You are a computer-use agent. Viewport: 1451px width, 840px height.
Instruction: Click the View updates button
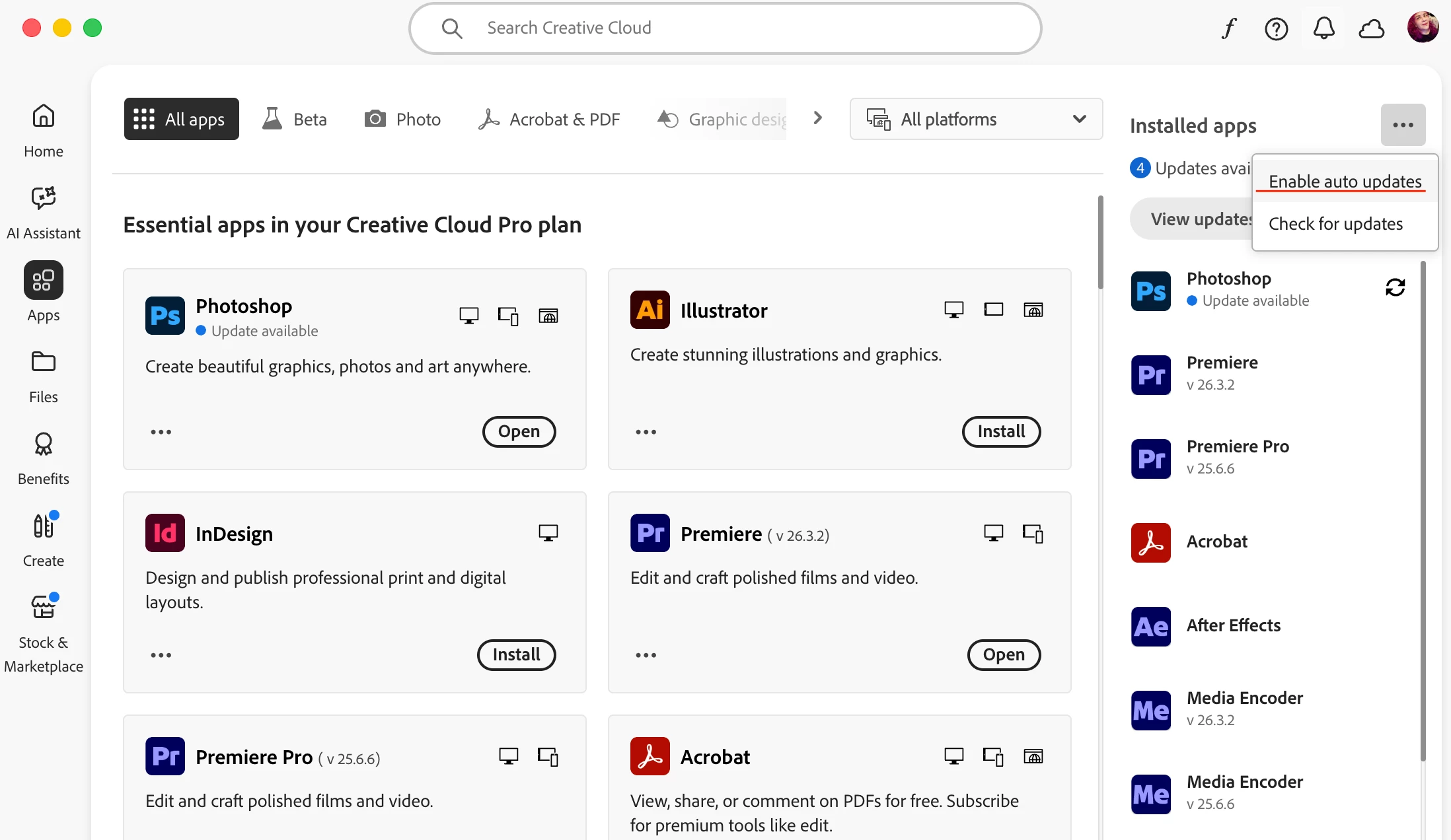pos(1191,219)
